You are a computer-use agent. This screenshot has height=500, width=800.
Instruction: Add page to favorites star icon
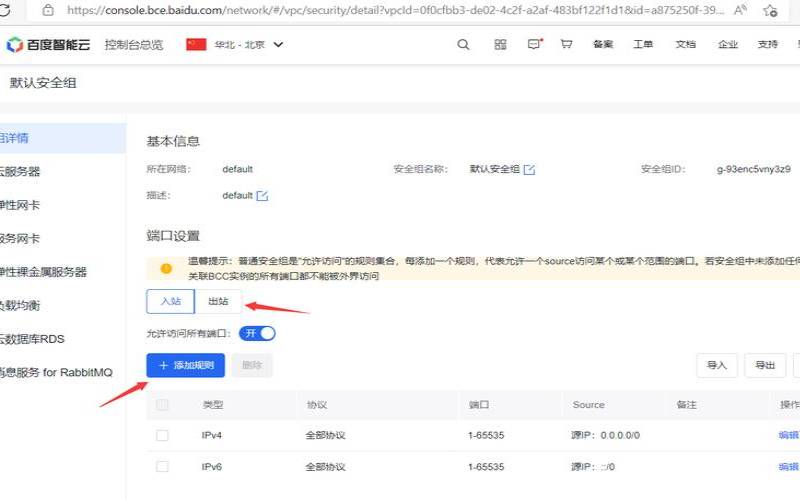(770, 10)
